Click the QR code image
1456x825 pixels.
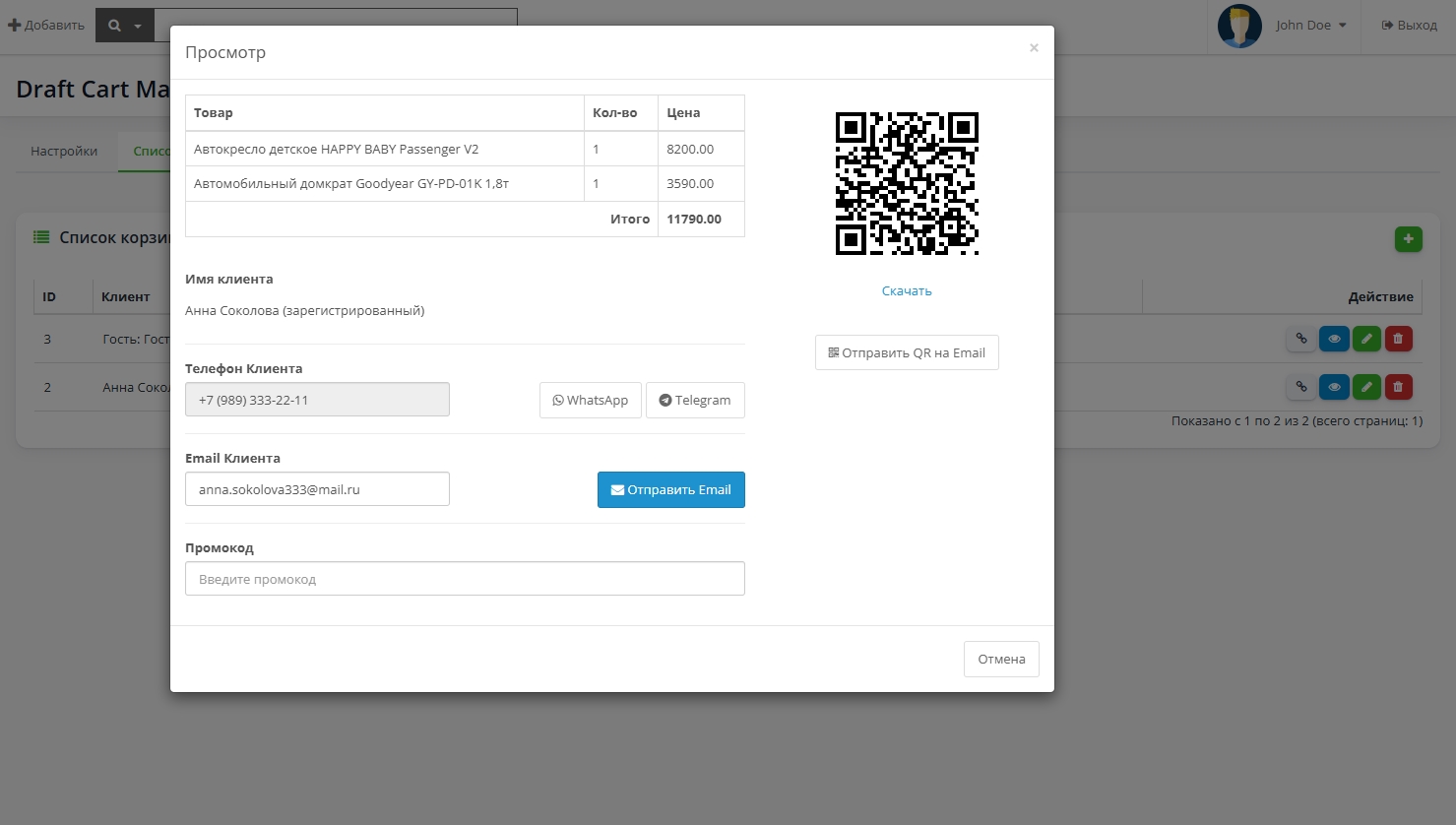[x=907, y=183]
